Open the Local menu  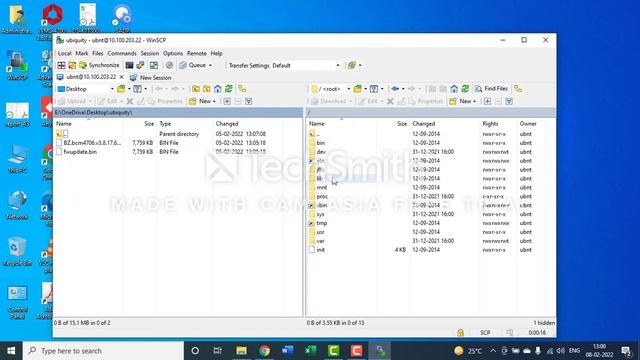click(x=64, y=53)
